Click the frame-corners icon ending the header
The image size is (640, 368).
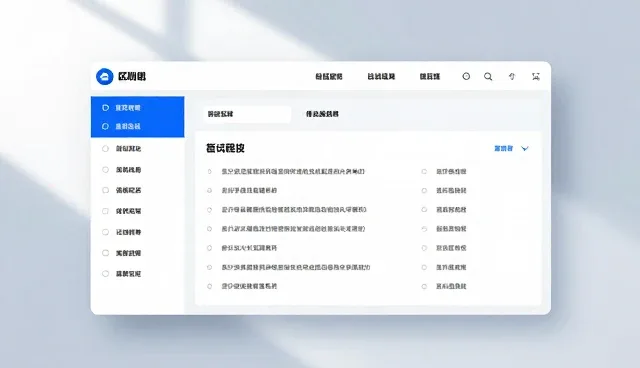(536, 76)
